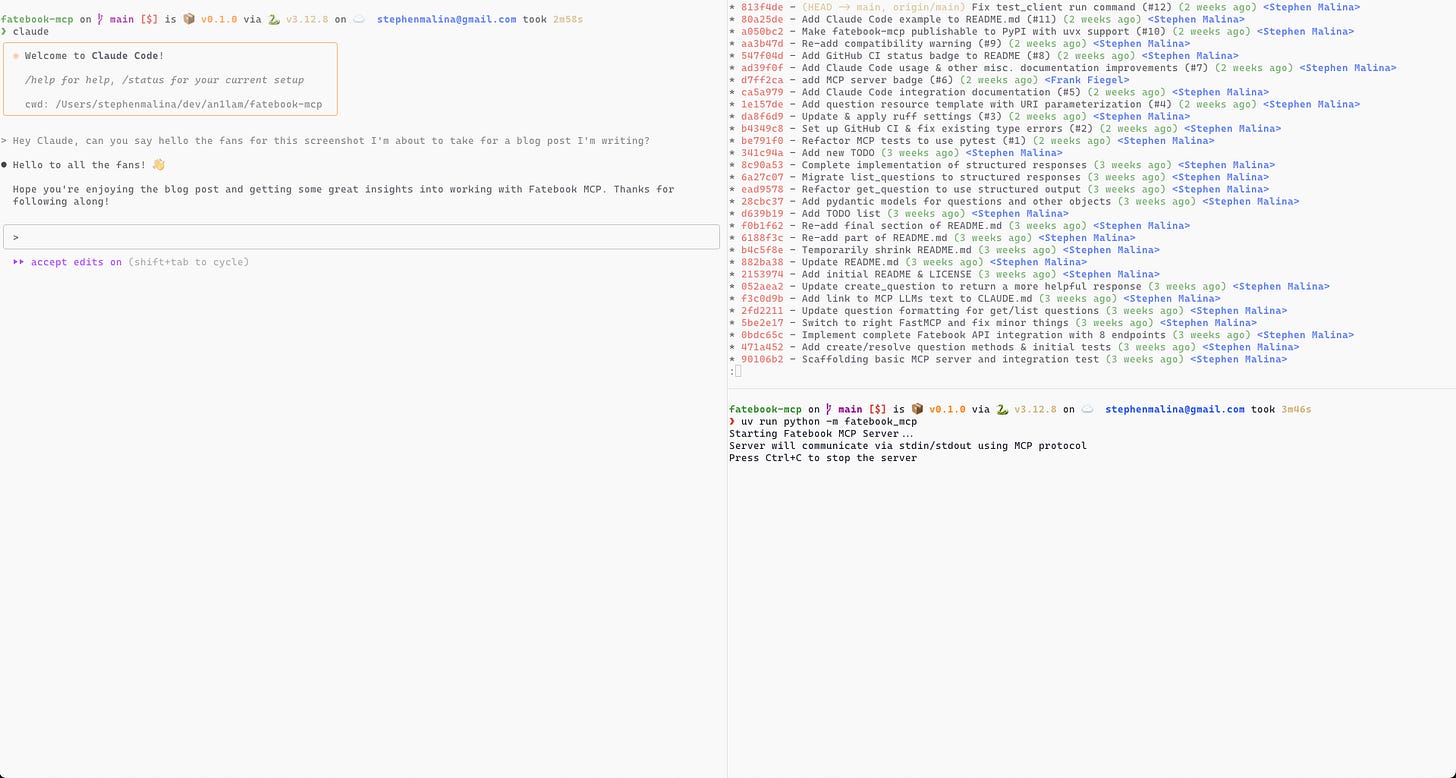Viewport: 1456px width, 778px height.
Task: Click 'Add GitHub CI status badge to README' commit
Action: [926, 56]
